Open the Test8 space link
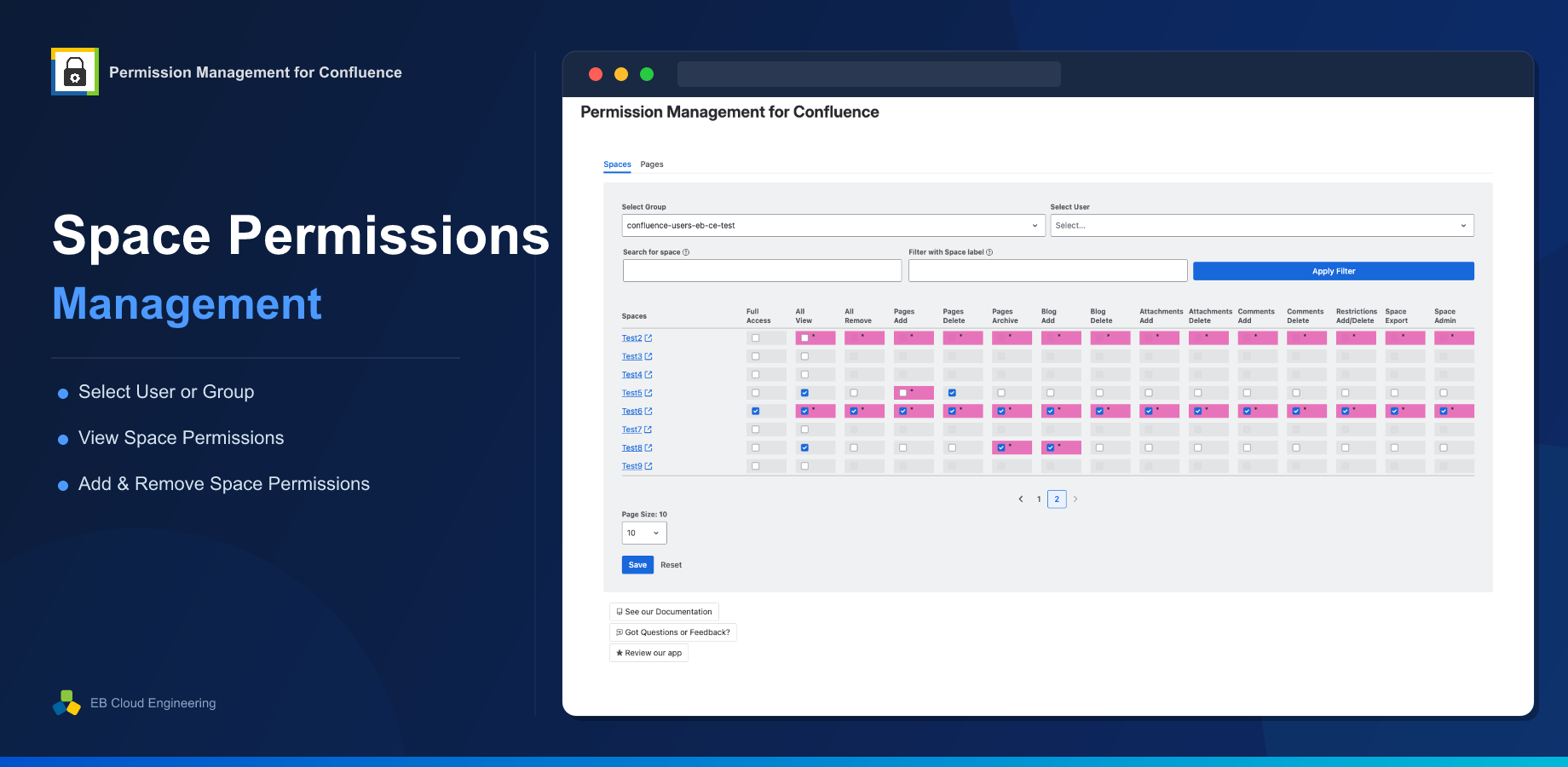This screenshot has width=1568, height=767. pos(631,448)
